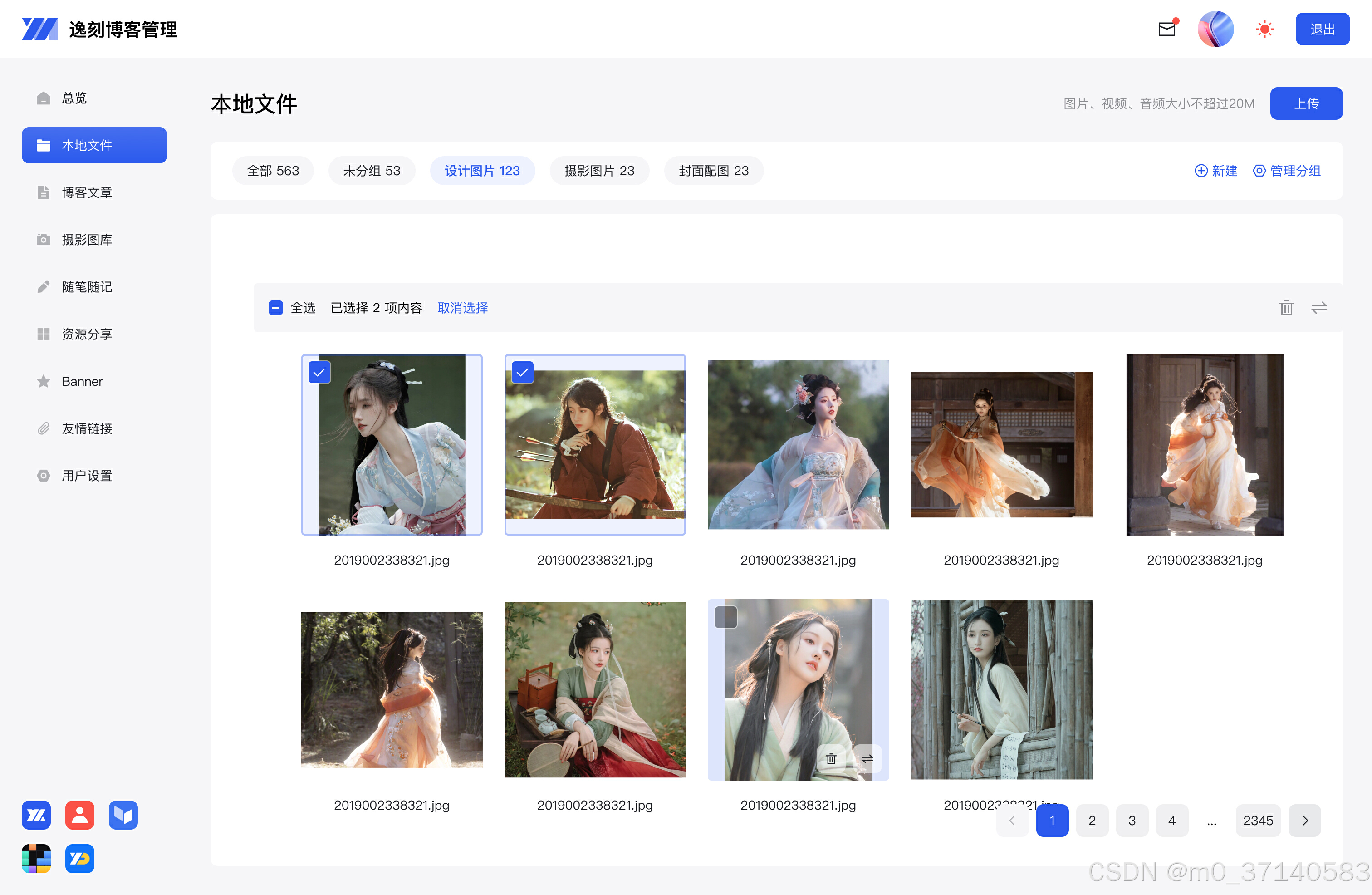This screenshot has height=895, width=1372.
Task: Click the 取消选择 deselect link
Action: pyautogui.click(x=462, y=307)
